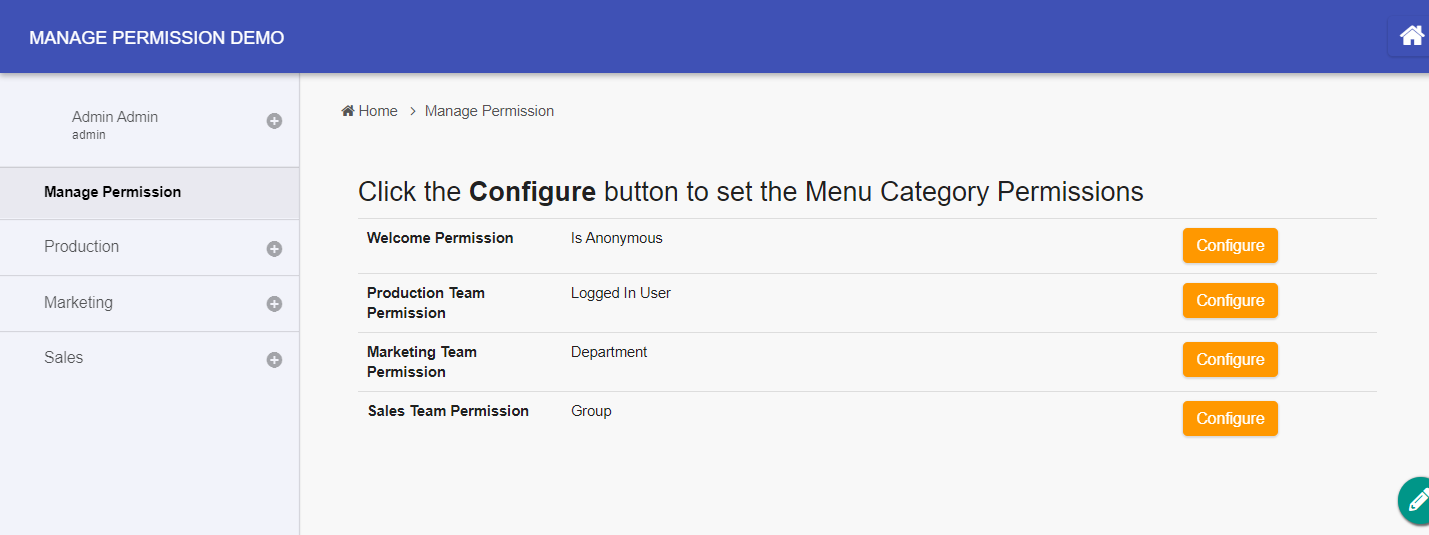Viewport: 1429px width, 535px height.
Task: Open the Manage Permission breadcrumb link
Action: tap(489, 111)
